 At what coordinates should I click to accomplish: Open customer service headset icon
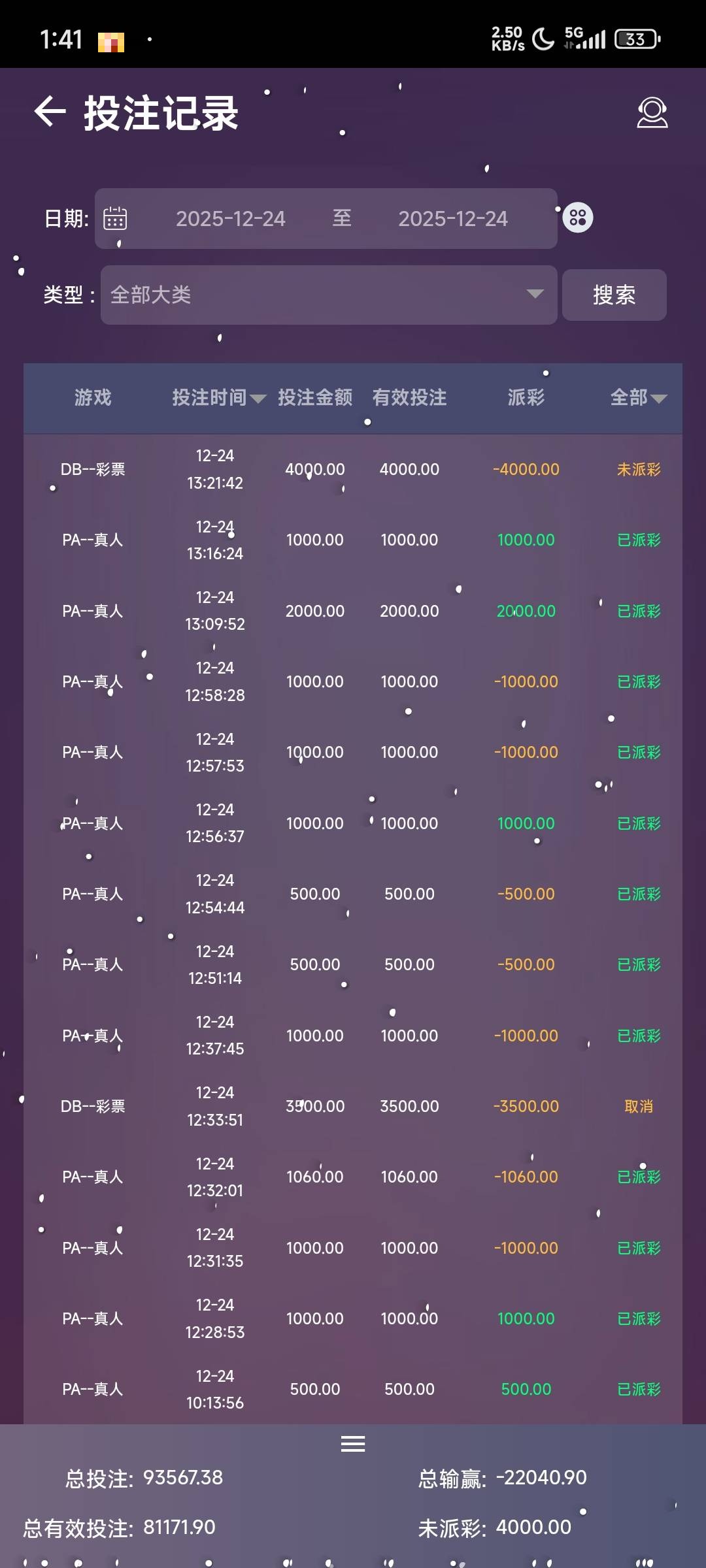[652, 112]
